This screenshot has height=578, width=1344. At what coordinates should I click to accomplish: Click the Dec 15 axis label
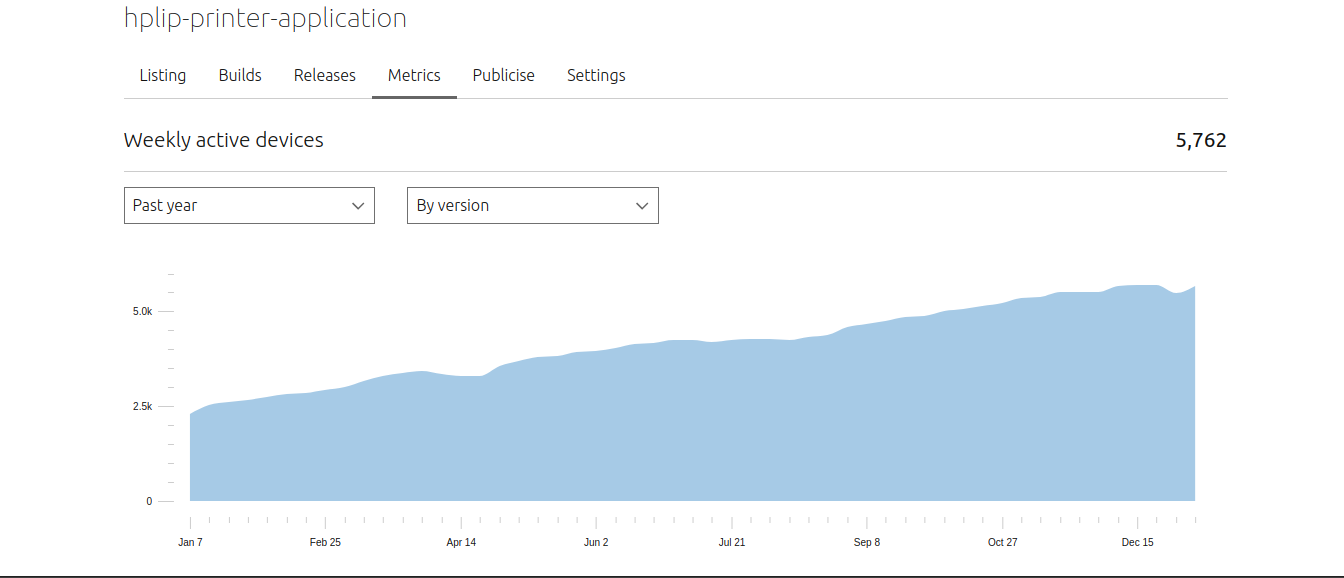[x=1137, y=542]
